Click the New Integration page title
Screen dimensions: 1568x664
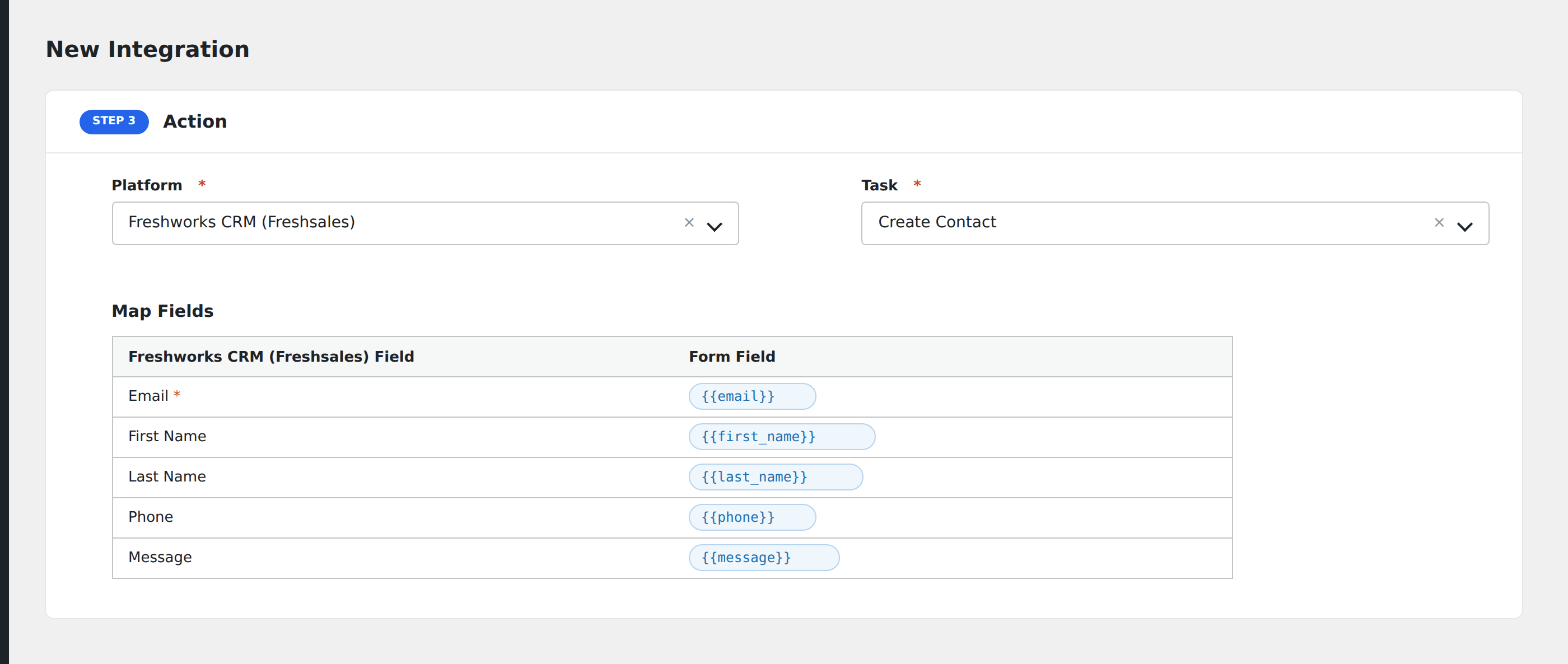(147, 49)
